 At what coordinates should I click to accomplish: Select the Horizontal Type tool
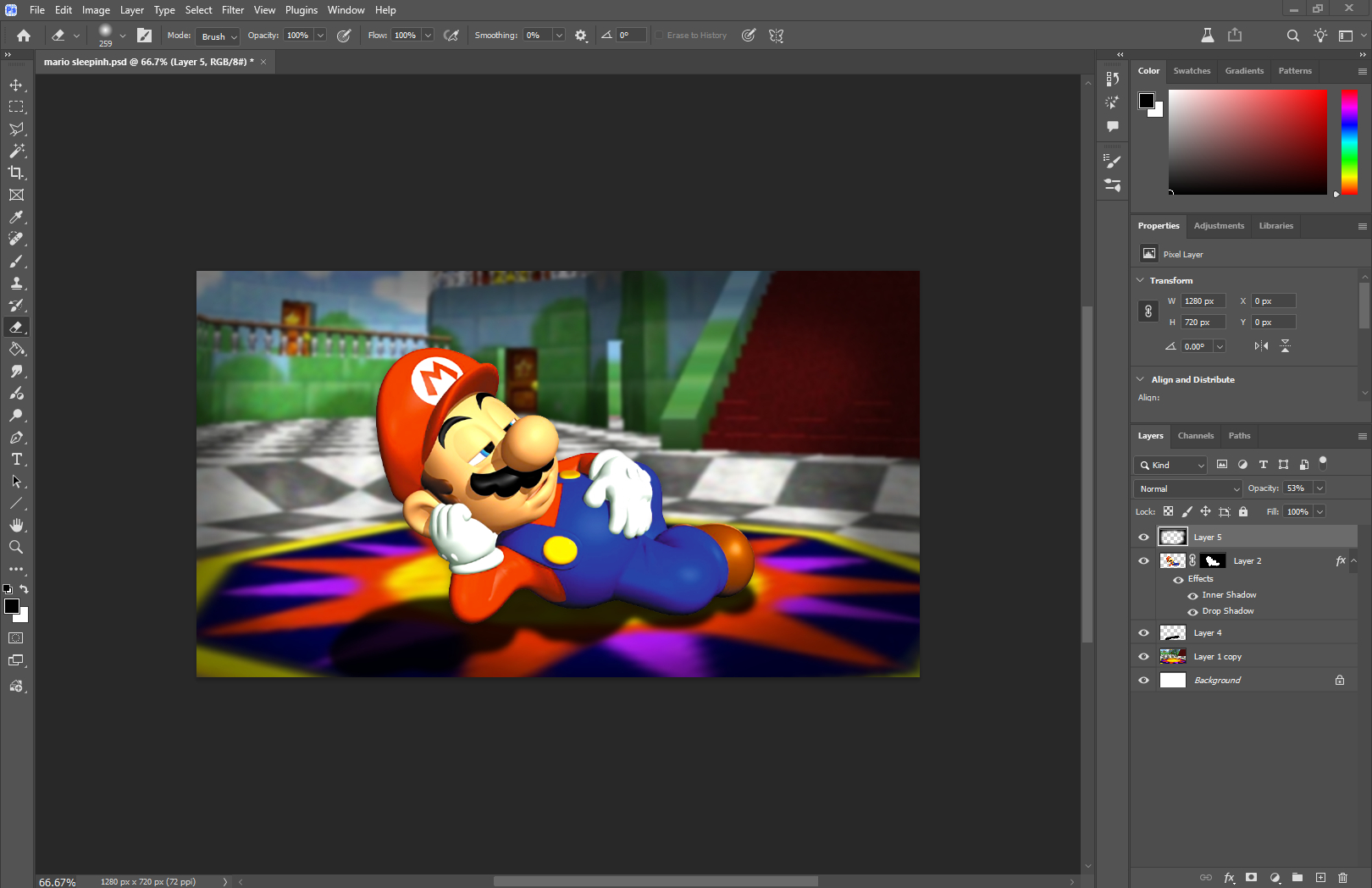(16, 460)
